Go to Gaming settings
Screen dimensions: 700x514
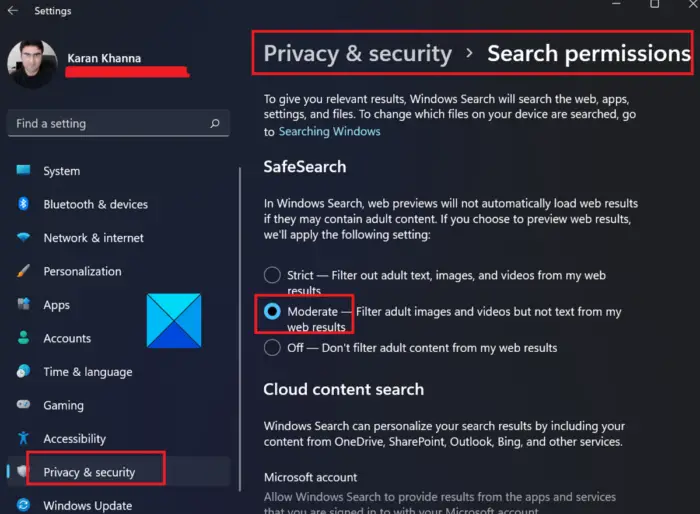coord(118,405)
